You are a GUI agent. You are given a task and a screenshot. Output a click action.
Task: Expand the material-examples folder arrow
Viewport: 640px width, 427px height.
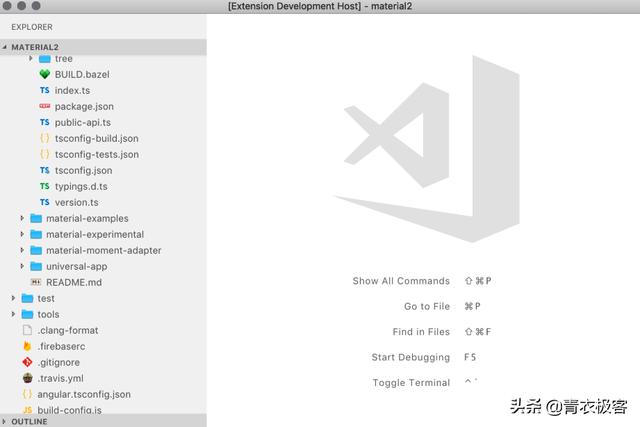point(22,218)
